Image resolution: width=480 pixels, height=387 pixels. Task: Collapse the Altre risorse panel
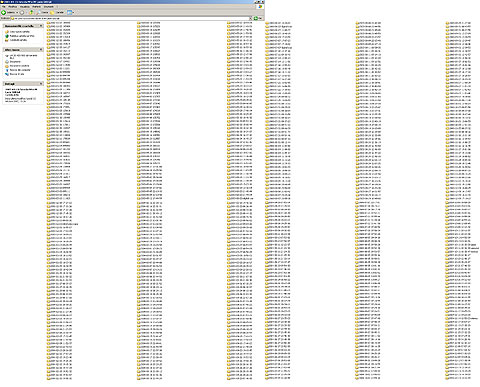(x=41, y=50)
